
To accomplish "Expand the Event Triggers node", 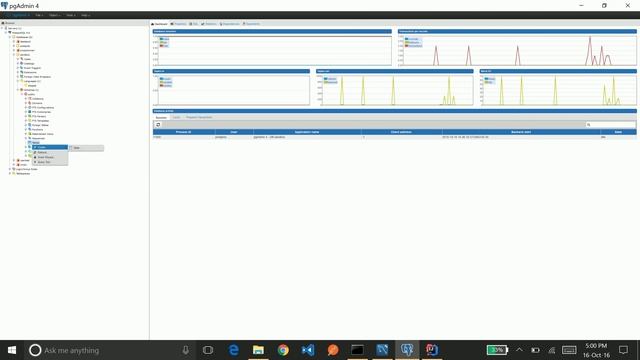I will [x=18, y=68].
